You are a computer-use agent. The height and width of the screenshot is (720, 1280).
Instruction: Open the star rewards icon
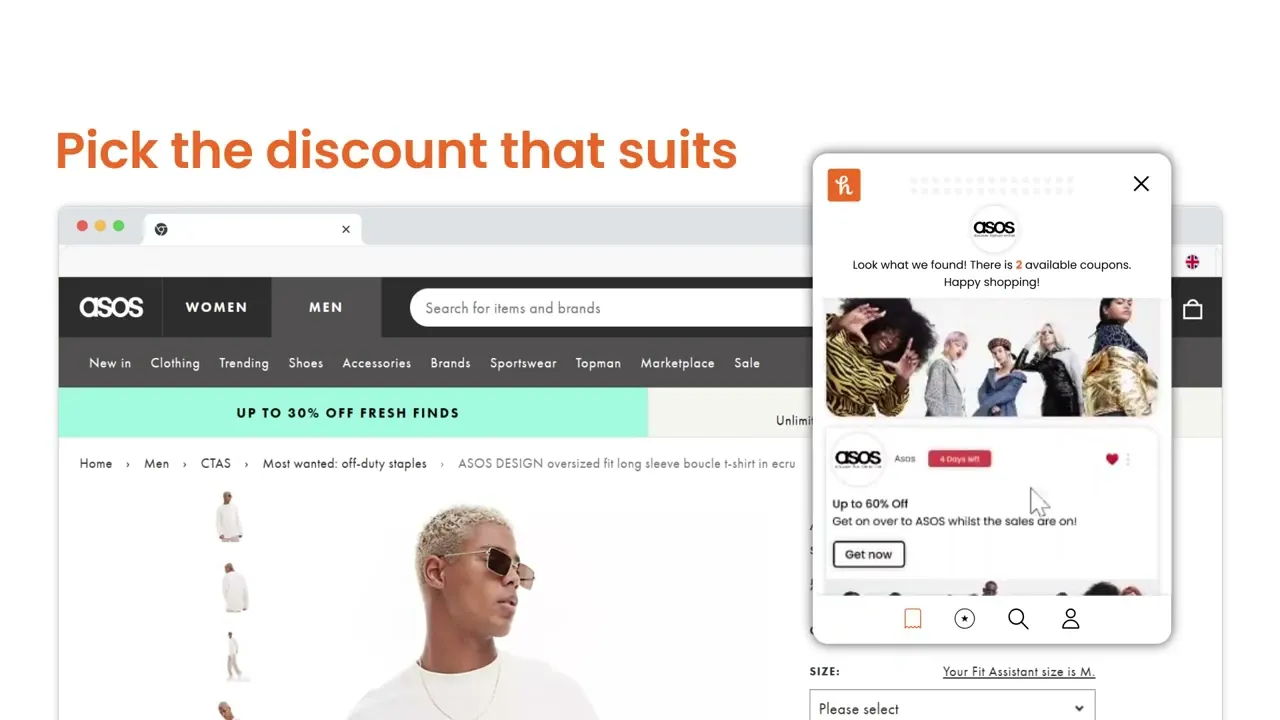click(x=965, y=619)
